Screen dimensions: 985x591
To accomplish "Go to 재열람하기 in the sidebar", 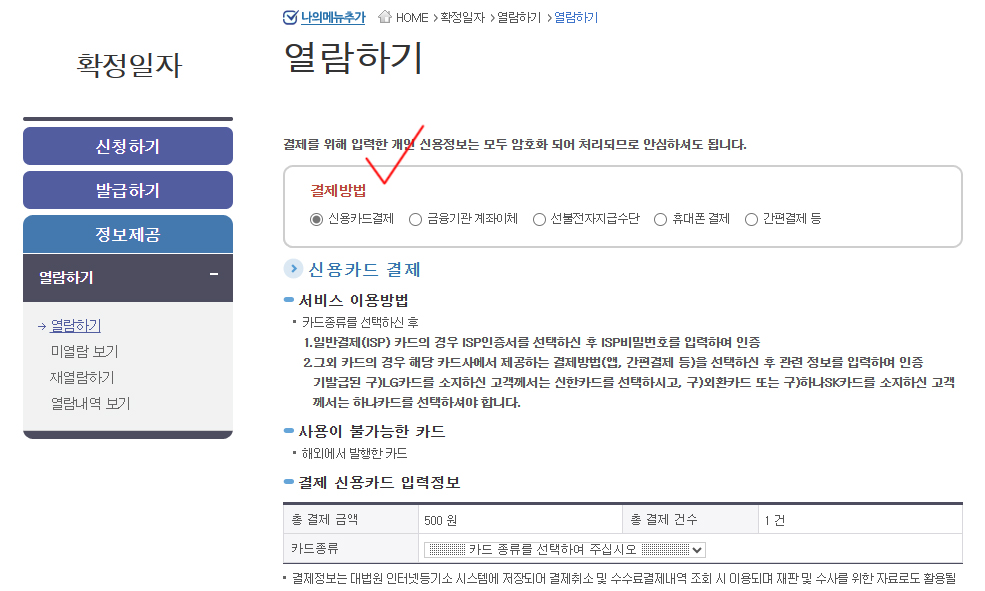I will [82, 377].
